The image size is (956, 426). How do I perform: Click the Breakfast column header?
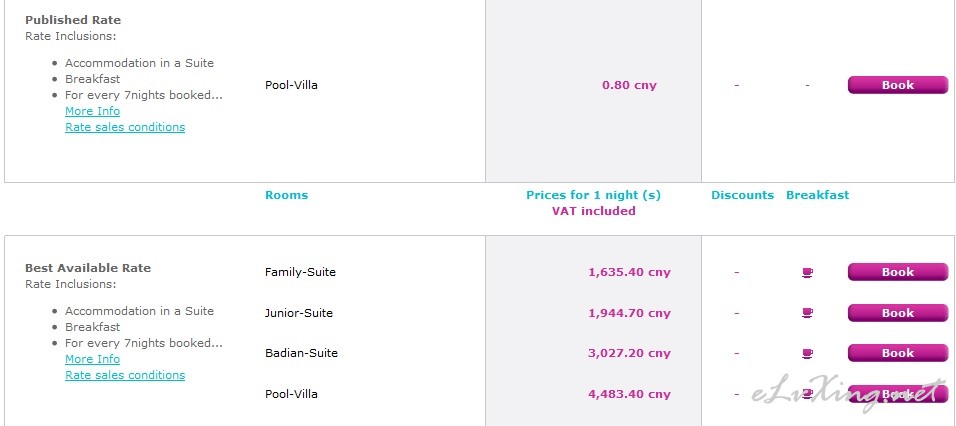(x=818, y=195)
